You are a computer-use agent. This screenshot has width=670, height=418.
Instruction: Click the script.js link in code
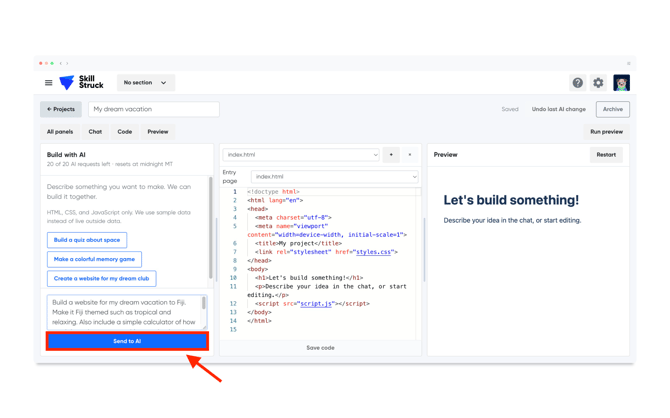tap(316, 304)
